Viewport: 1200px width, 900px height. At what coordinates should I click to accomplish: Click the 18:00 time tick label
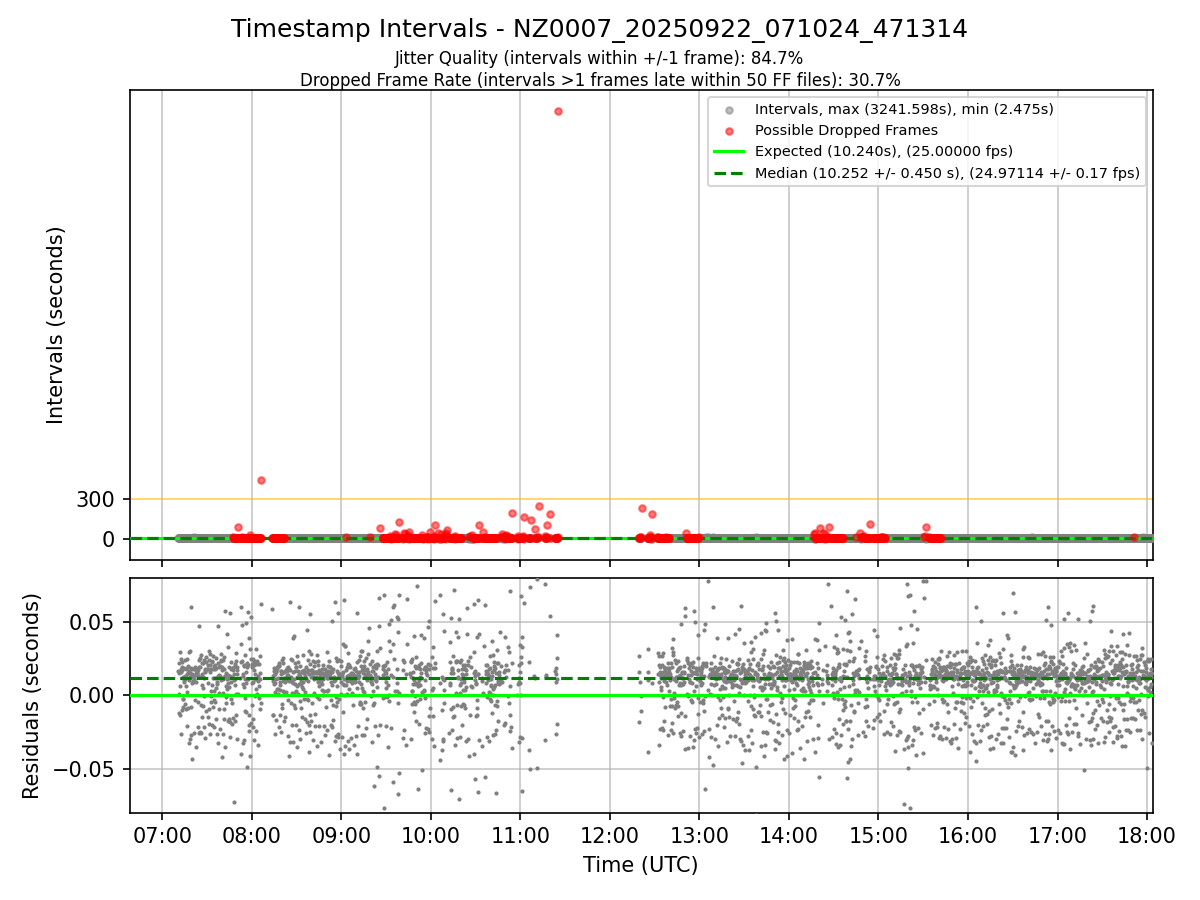pyautogui.click(x=1147, y=835)
